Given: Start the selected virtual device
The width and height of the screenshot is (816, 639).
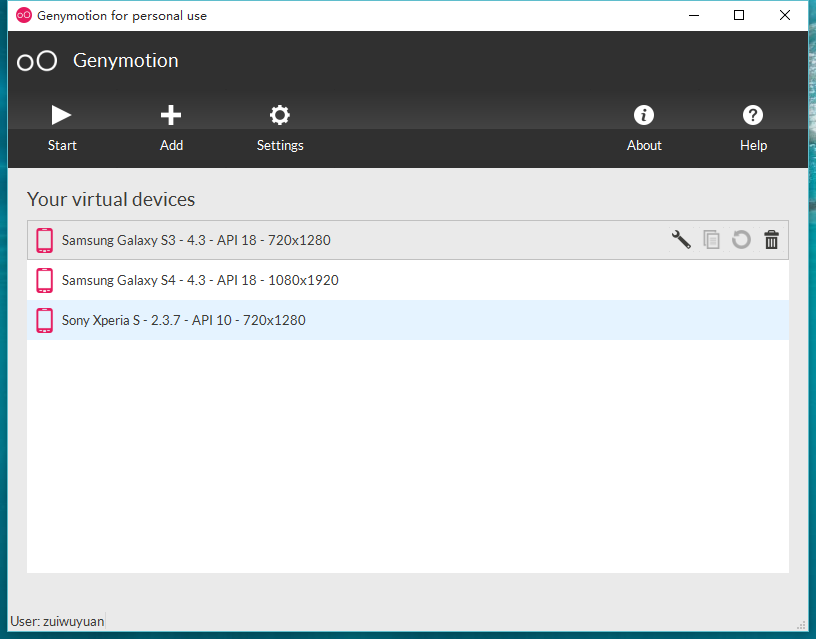Looking at the screenshot, I should pyautogui.click(x=61, y=127).
